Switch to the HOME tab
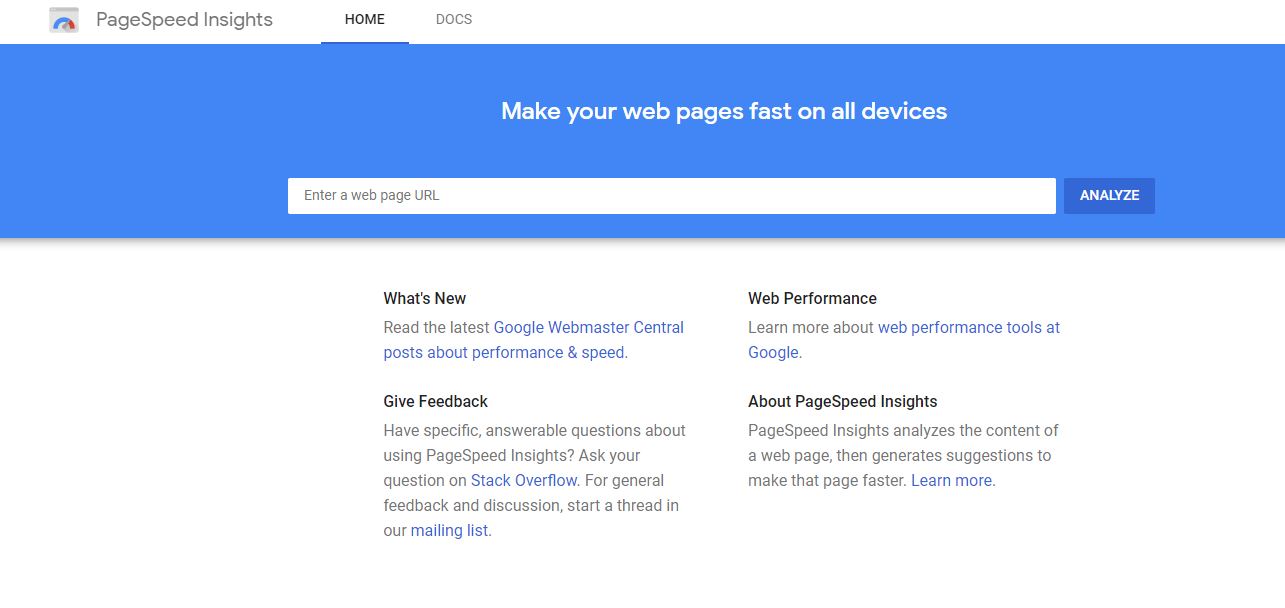 click(365, 20)
